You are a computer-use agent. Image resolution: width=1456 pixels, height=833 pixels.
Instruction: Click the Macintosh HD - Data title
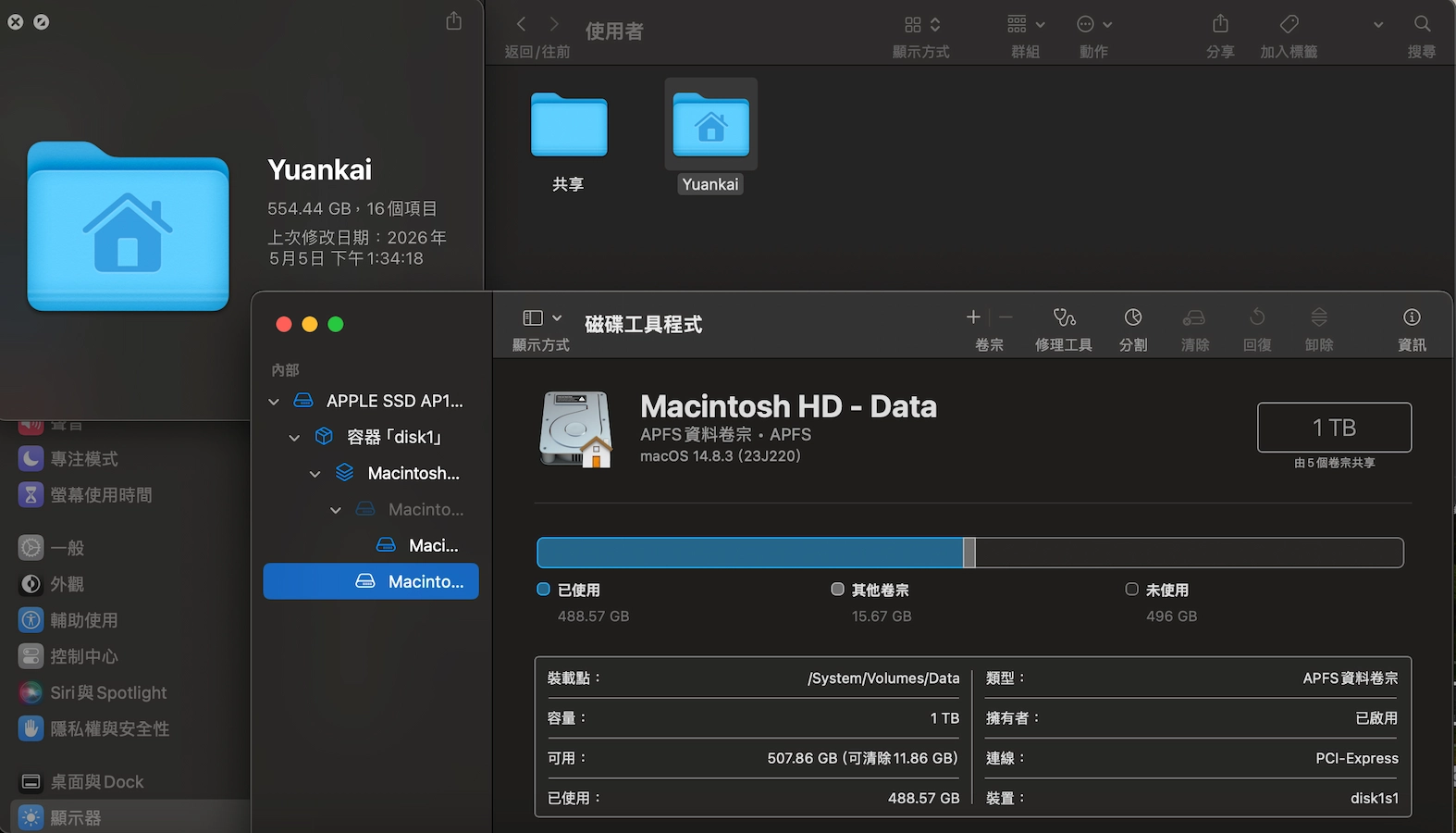(x=788, y=406)
